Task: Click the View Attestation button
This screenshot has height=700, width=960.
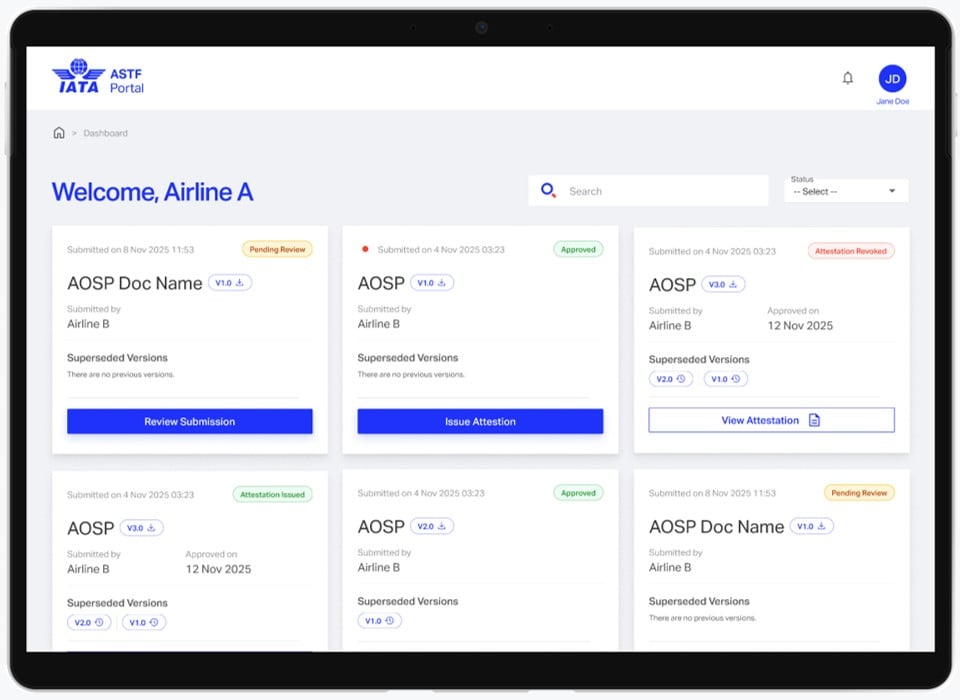Action: pos(771,421)
